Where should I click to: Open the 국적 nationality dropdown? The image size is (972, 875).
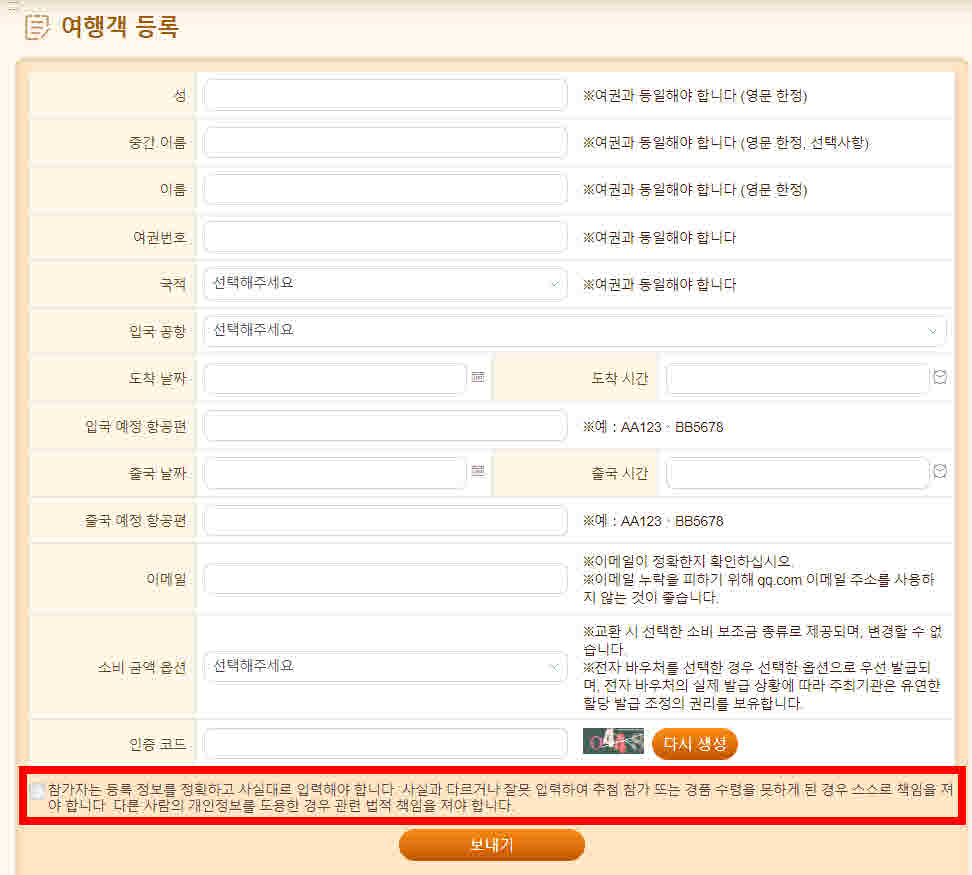(x=385, y=284)
